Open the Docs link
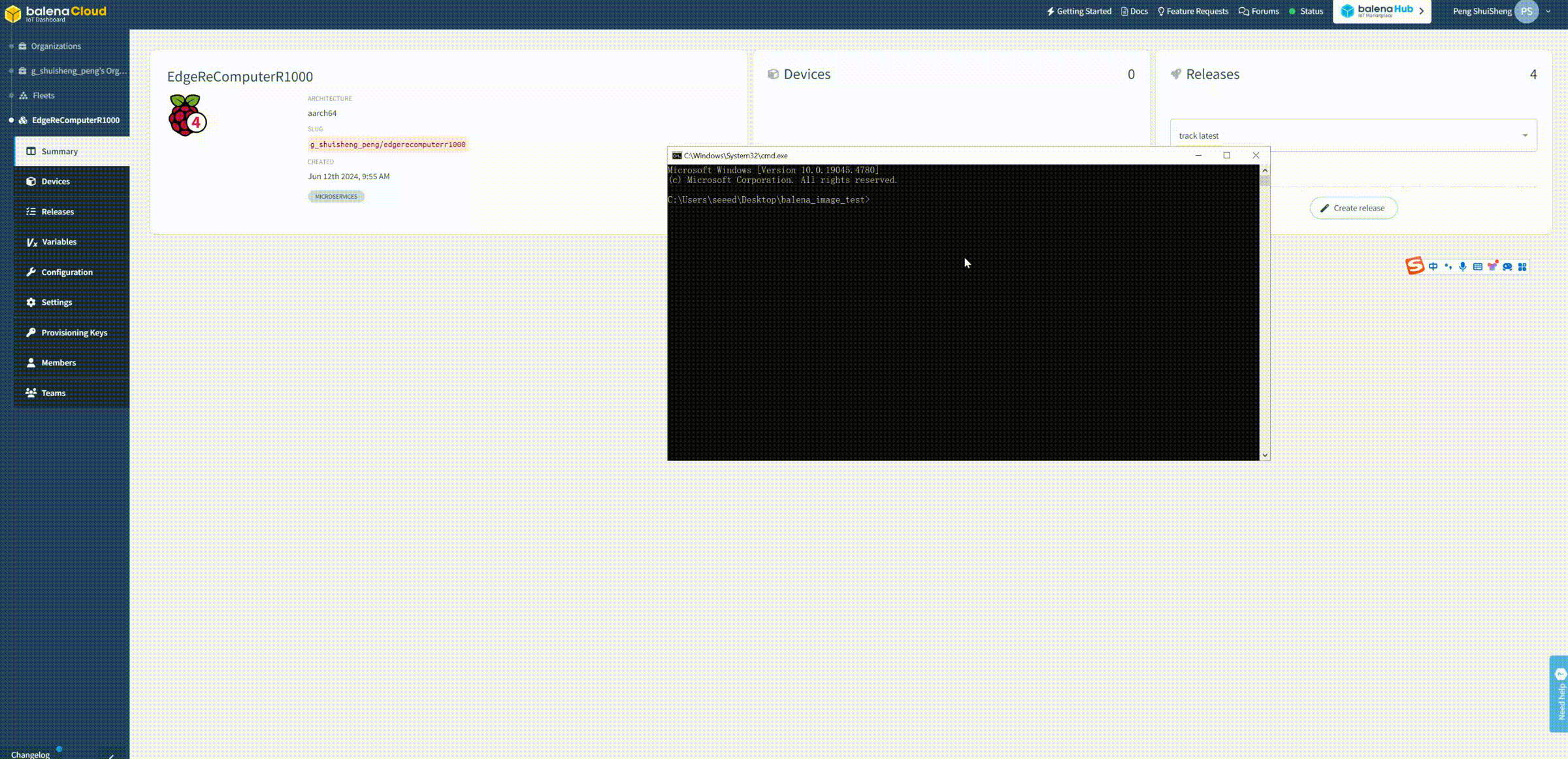This screenshot has height=759, width=1568. [x=1135, y=11]
